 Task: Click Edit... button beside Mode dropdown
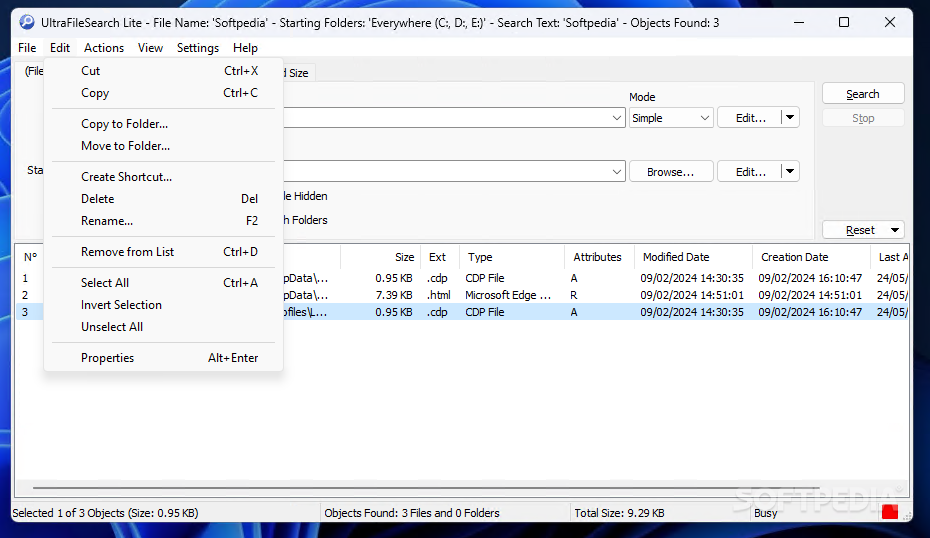click(x=750, y=117)
